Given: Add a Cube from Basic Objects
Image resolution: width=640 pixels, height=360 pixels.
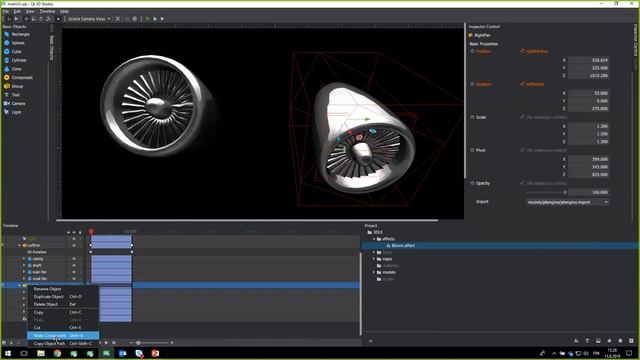Looking at the screenshot, I should point(13,51).
